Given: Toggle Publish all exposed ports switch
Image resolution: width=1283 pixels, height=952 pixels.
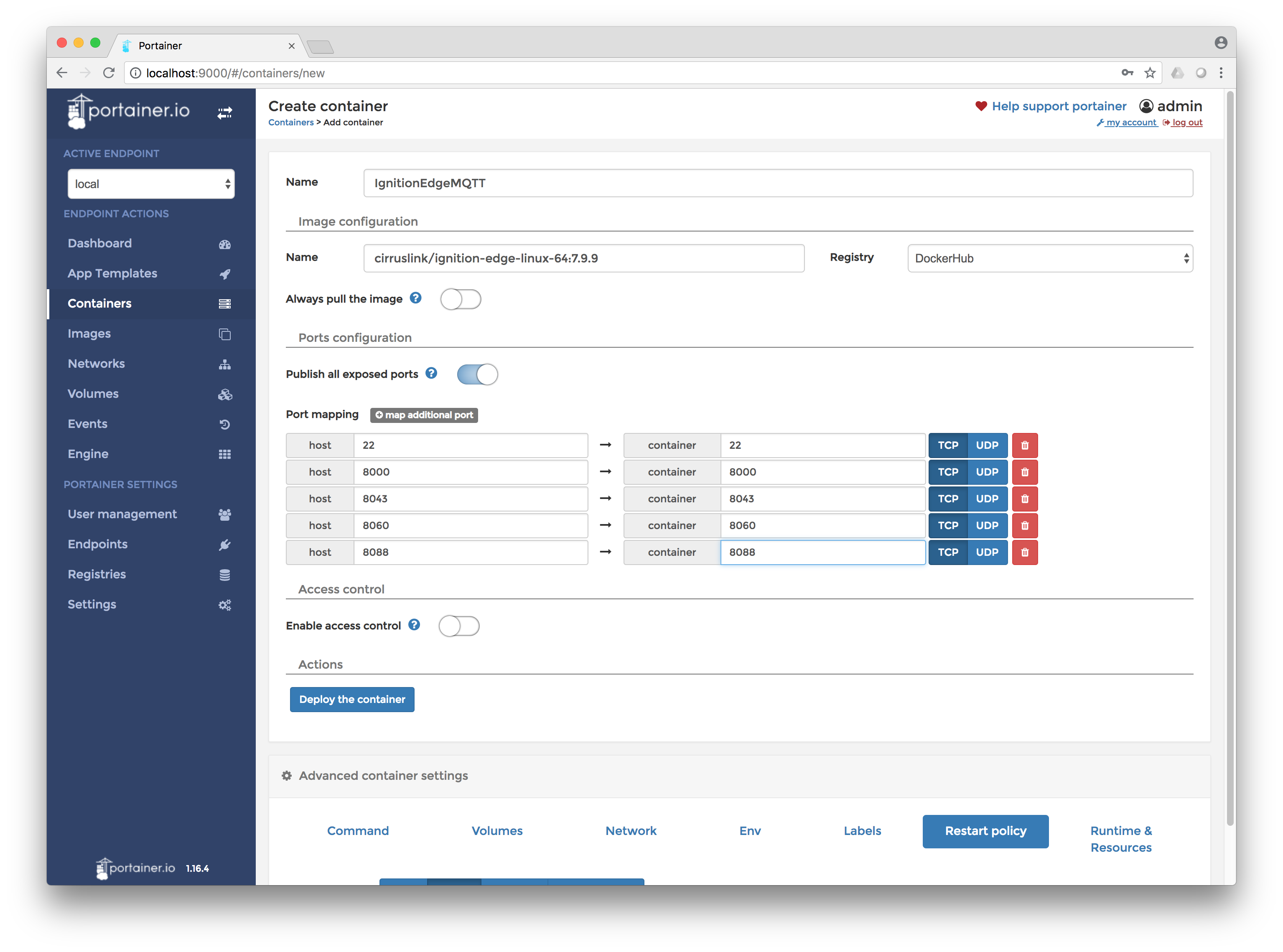Looking at the screenshot, I should [x=477, y=374].
